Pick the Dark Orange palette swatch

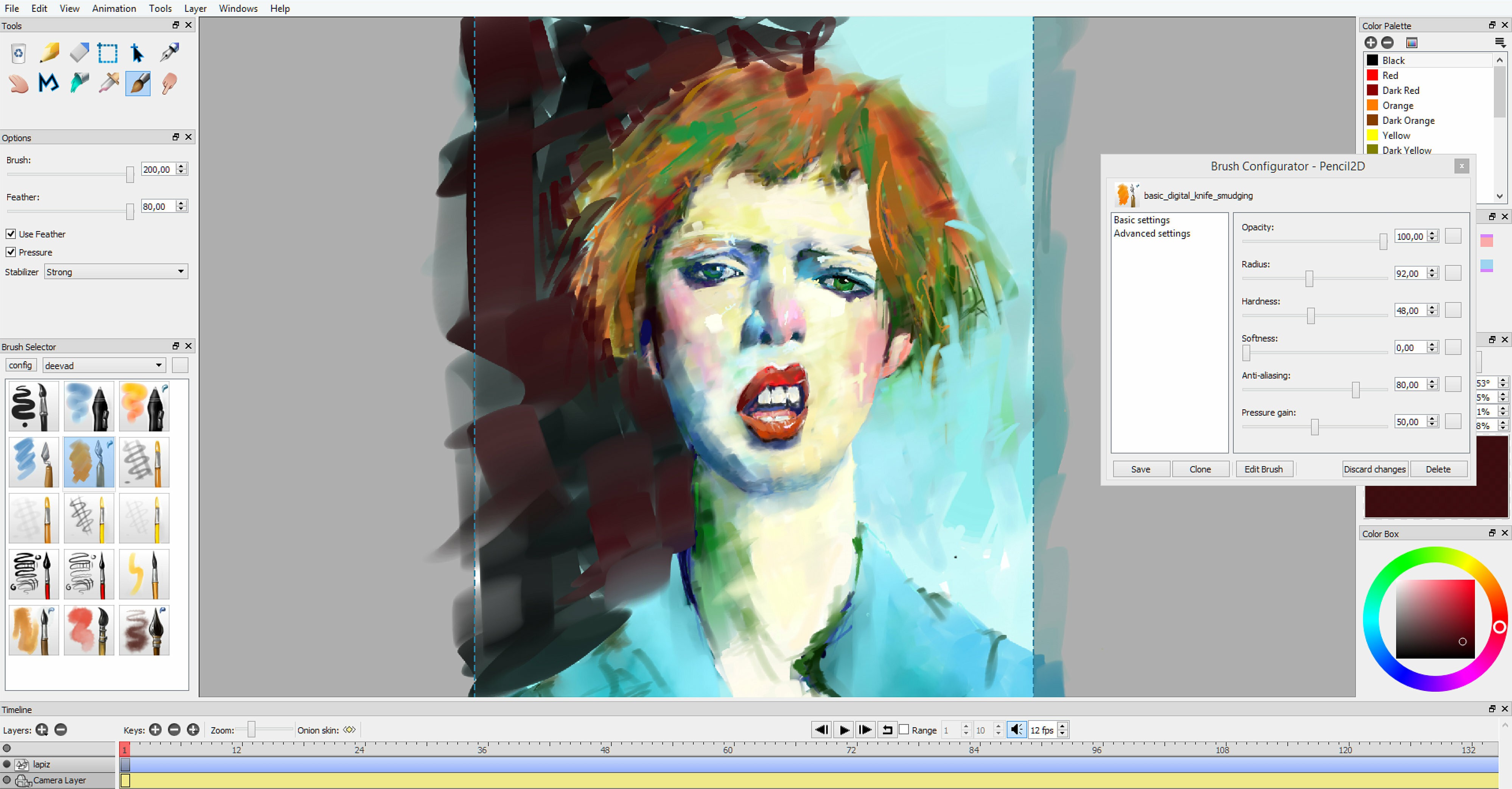point(1372,120)
